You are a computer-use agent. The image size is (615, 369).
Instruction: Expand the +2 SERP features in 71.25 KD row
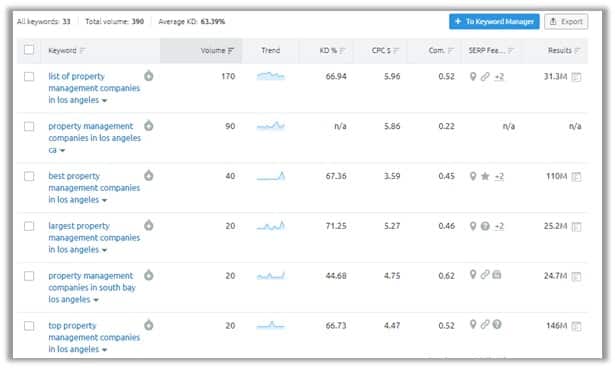click(x=499, y=226)
